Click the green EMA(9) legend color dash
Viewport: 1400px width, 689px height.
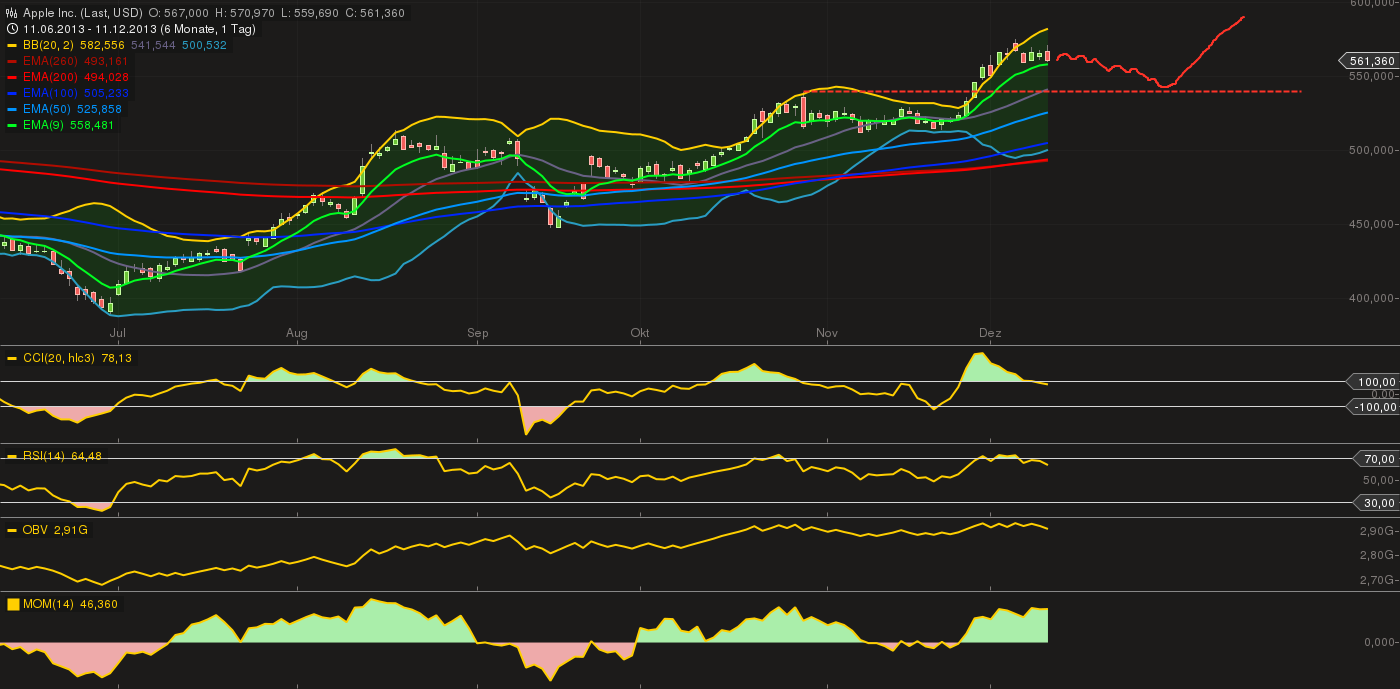[x=12, y=125]
